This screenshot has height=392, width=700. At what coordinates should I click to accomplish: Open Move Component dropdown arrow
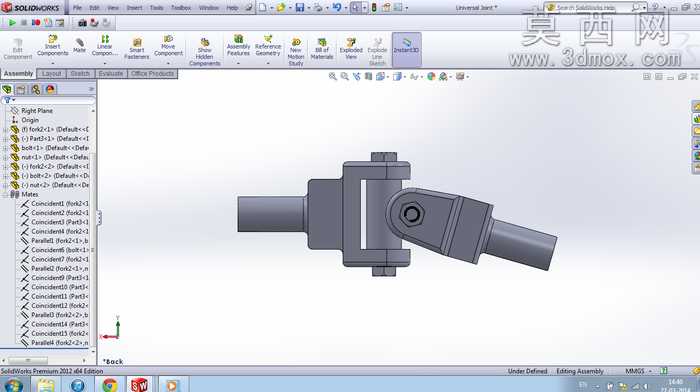168,63
